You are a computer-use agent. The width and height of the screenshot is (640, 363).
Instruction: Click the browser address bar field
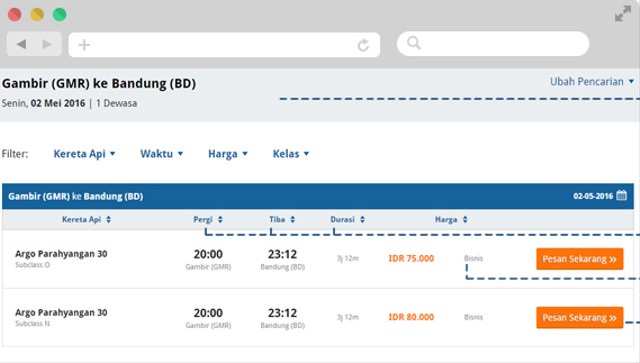tap(224, 45)
